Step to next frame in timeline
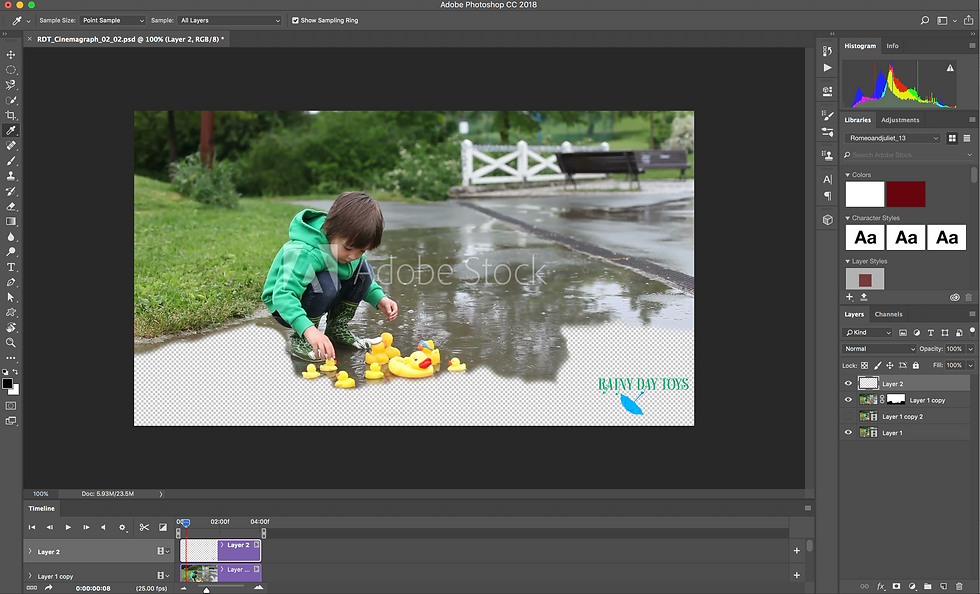 pyautogui.click(x=86, y=527)
